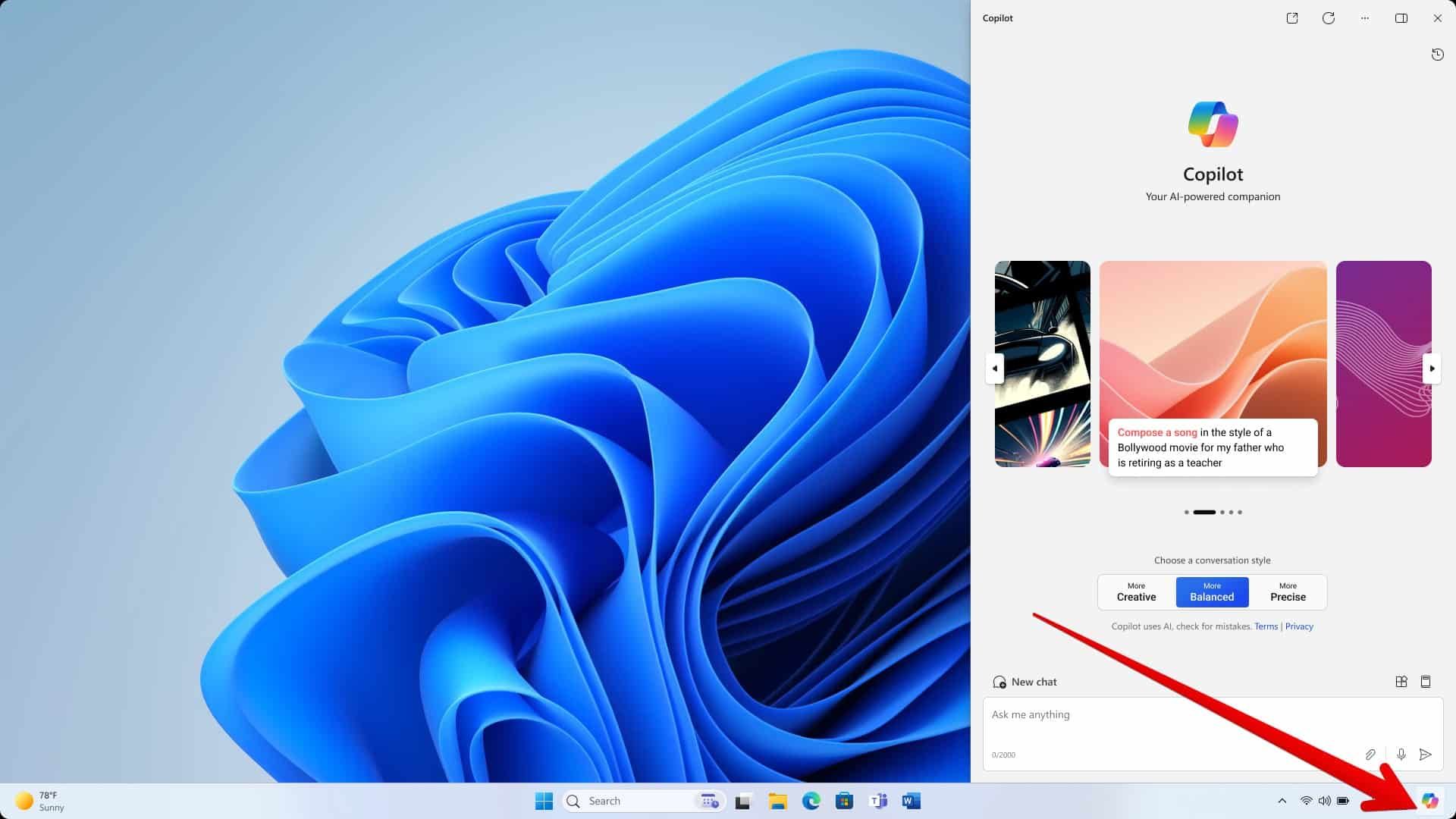Select More Creative conversation style
This screenshot has height=819, width=1456.
click(1136, 592)
